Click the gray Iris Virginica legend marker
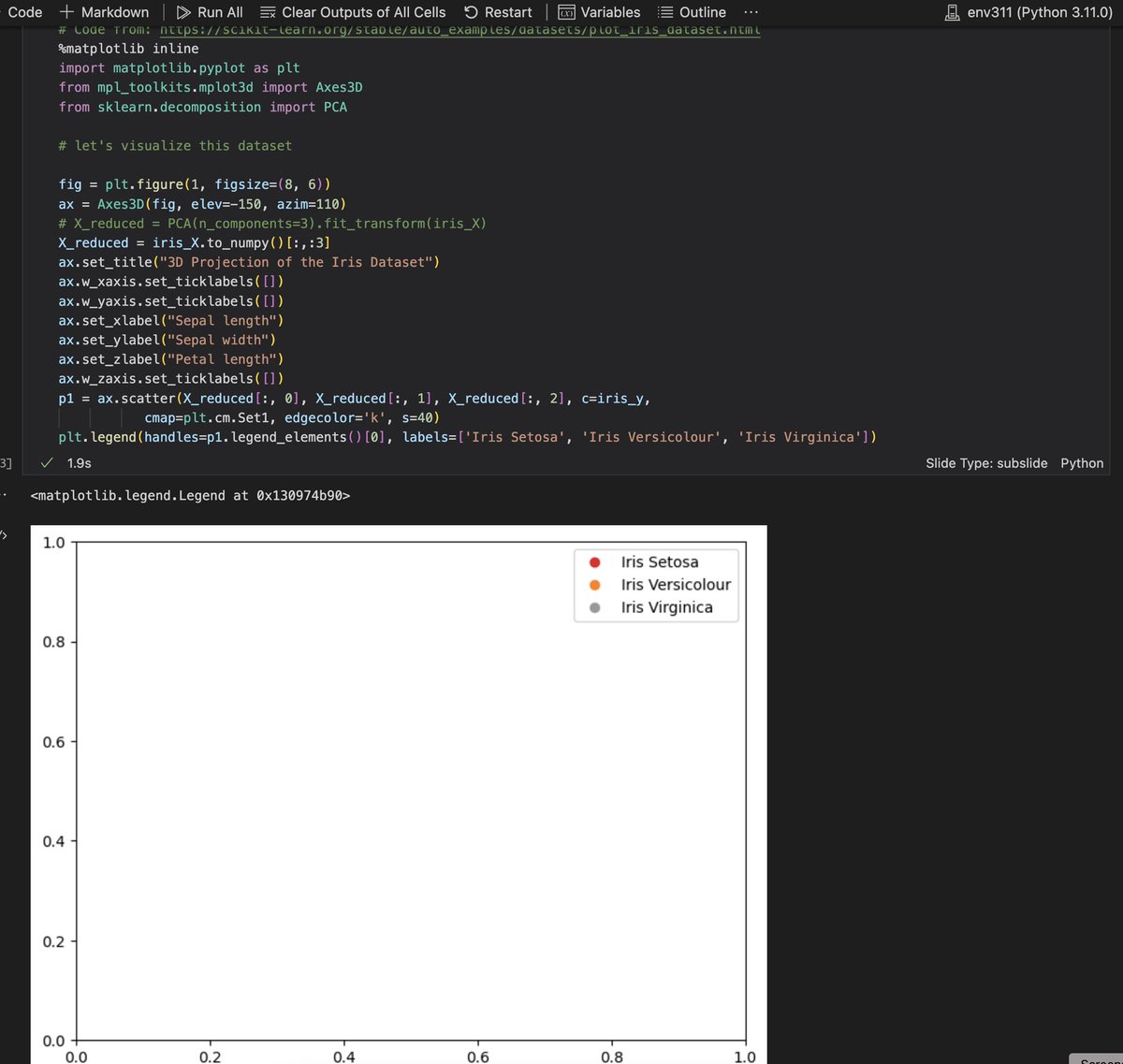 pyautogui.click(x=594, y=607)
